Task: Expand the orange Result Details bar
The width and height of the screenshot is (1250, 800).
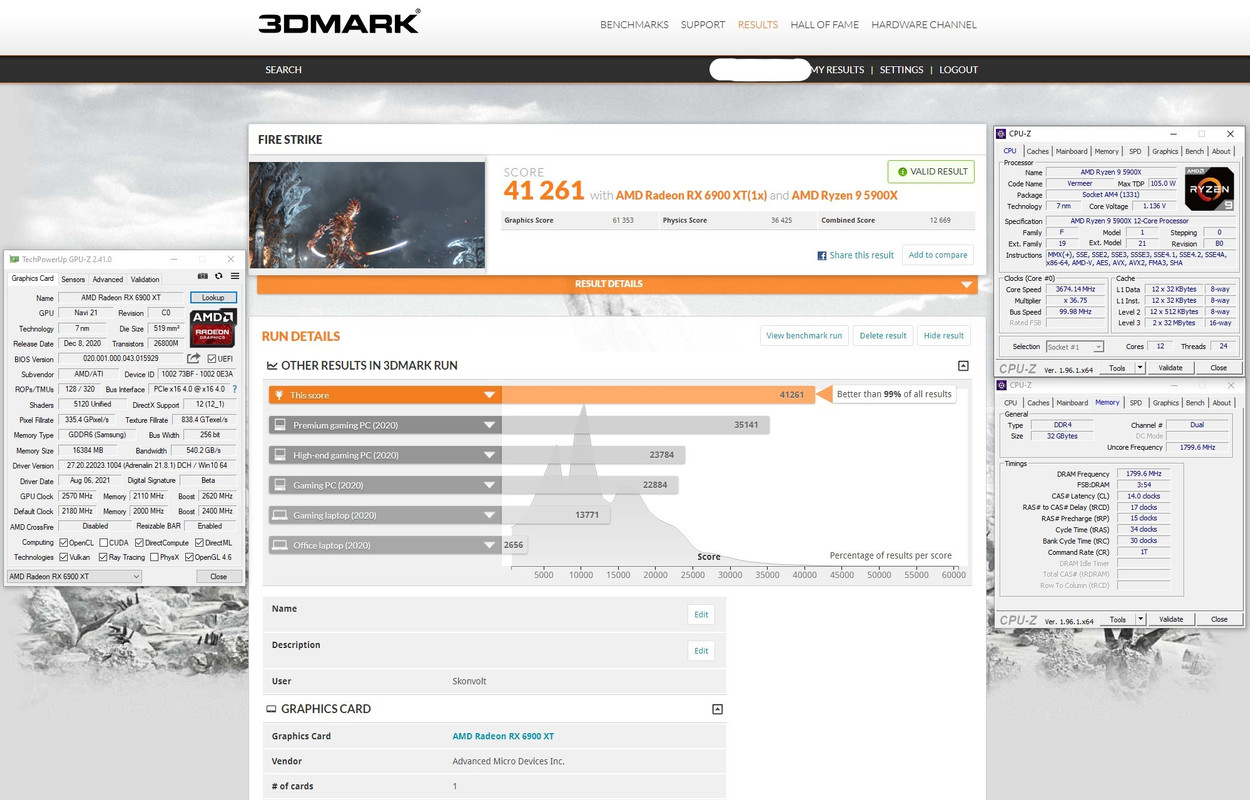Action: click(x=615, y=284)
